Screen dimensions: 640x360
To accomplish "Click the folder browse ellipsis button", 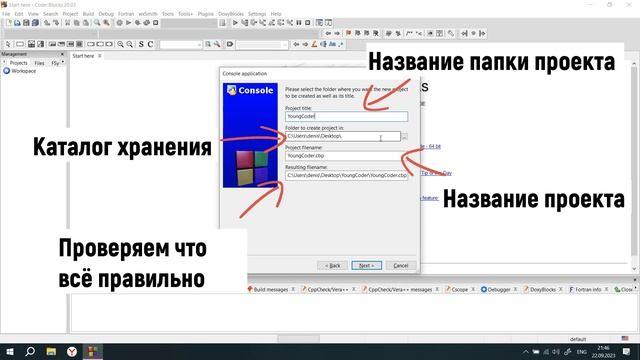I will point(404,136).
